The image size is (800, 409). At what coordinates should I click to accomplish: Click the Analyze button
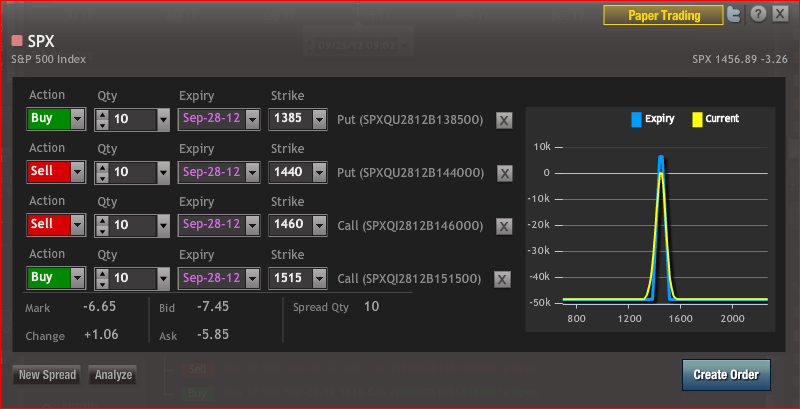point(113,375)
